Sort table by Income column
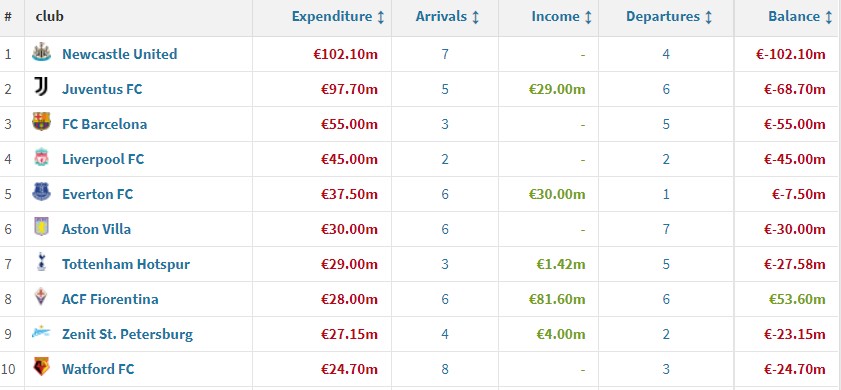The image size is (841, 390). point(562,17)
